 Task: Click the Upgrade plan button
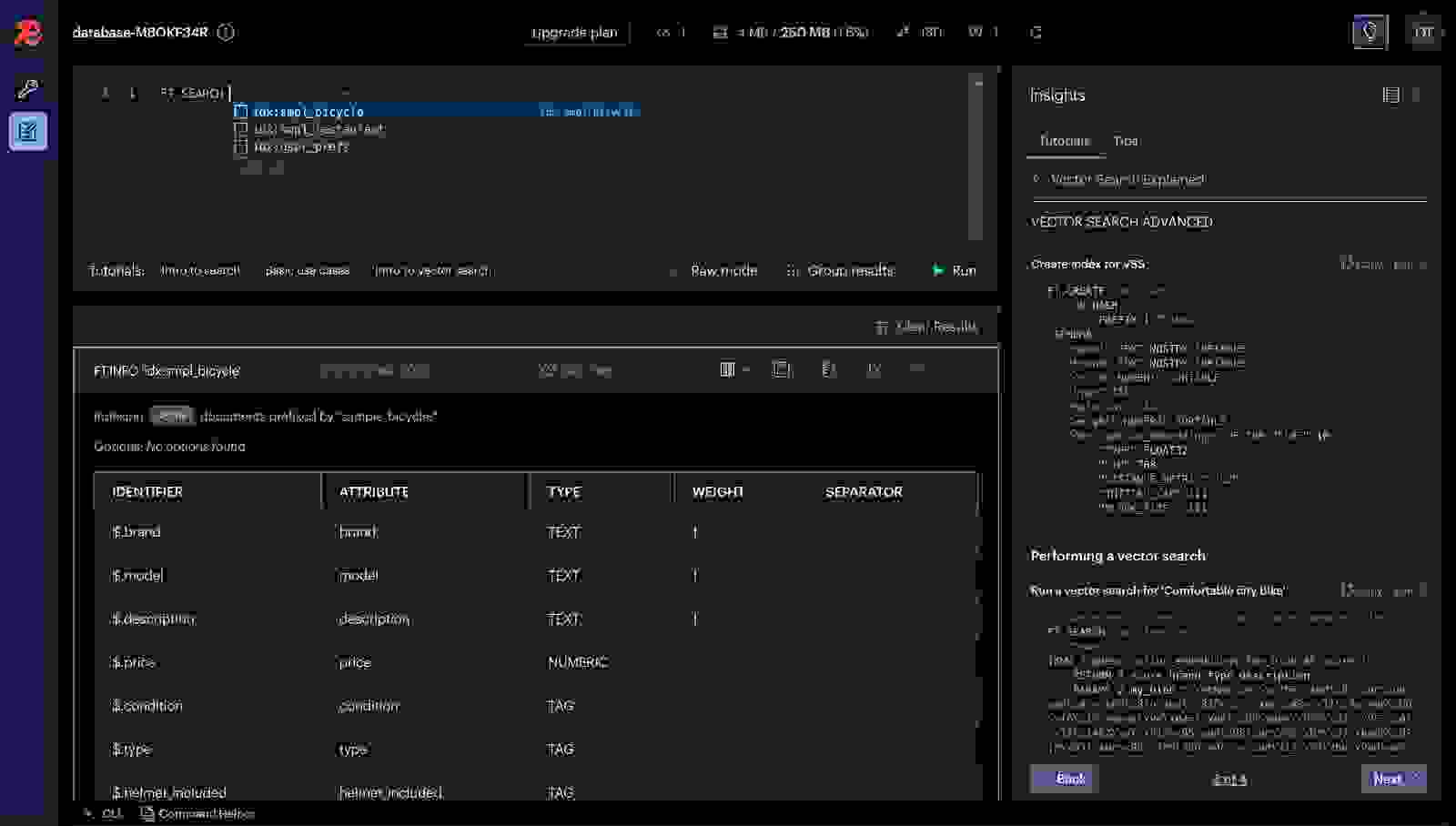[575, 33]
